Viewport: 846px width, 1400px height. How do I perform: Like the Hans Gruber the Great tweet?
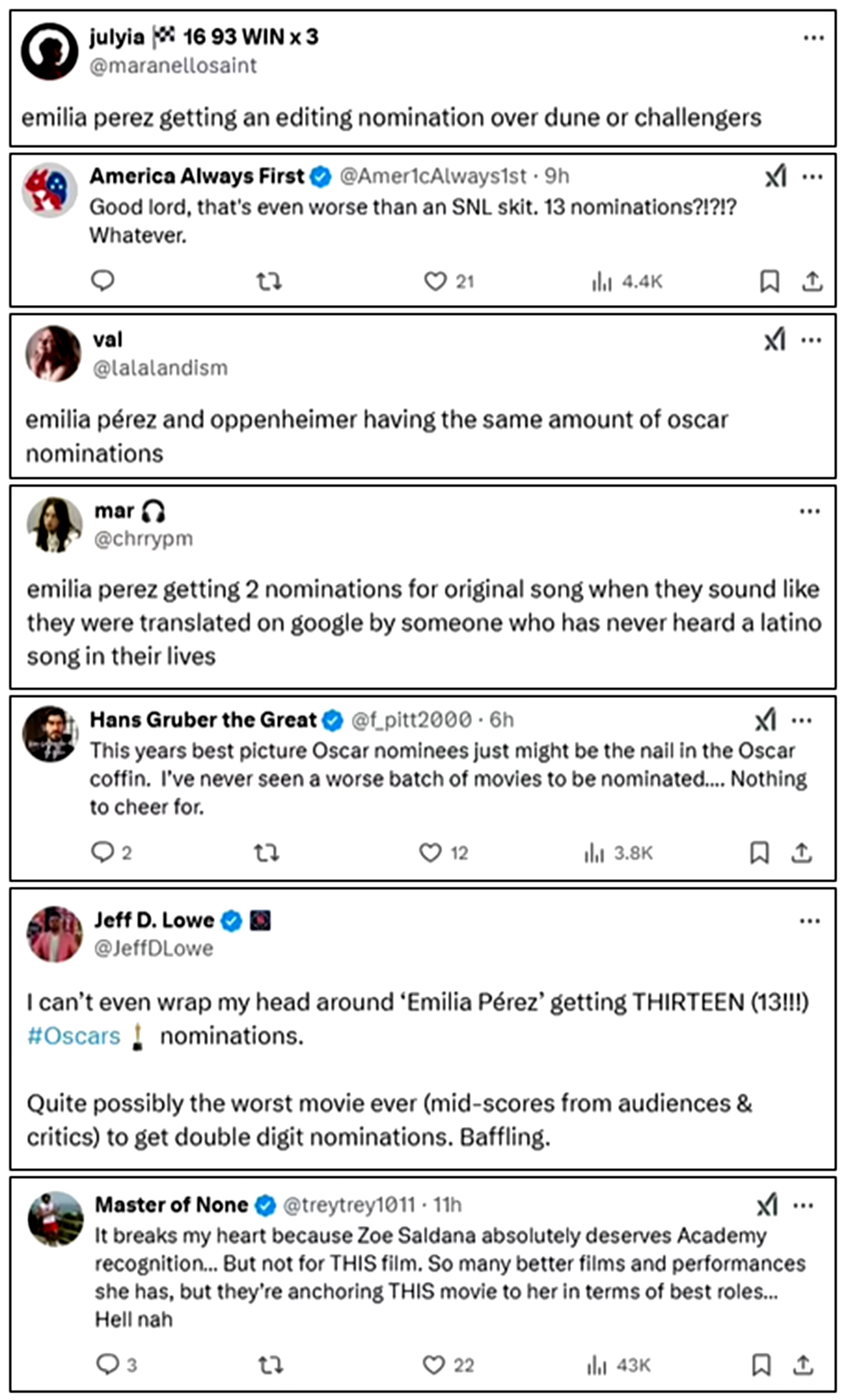[430, 853]
